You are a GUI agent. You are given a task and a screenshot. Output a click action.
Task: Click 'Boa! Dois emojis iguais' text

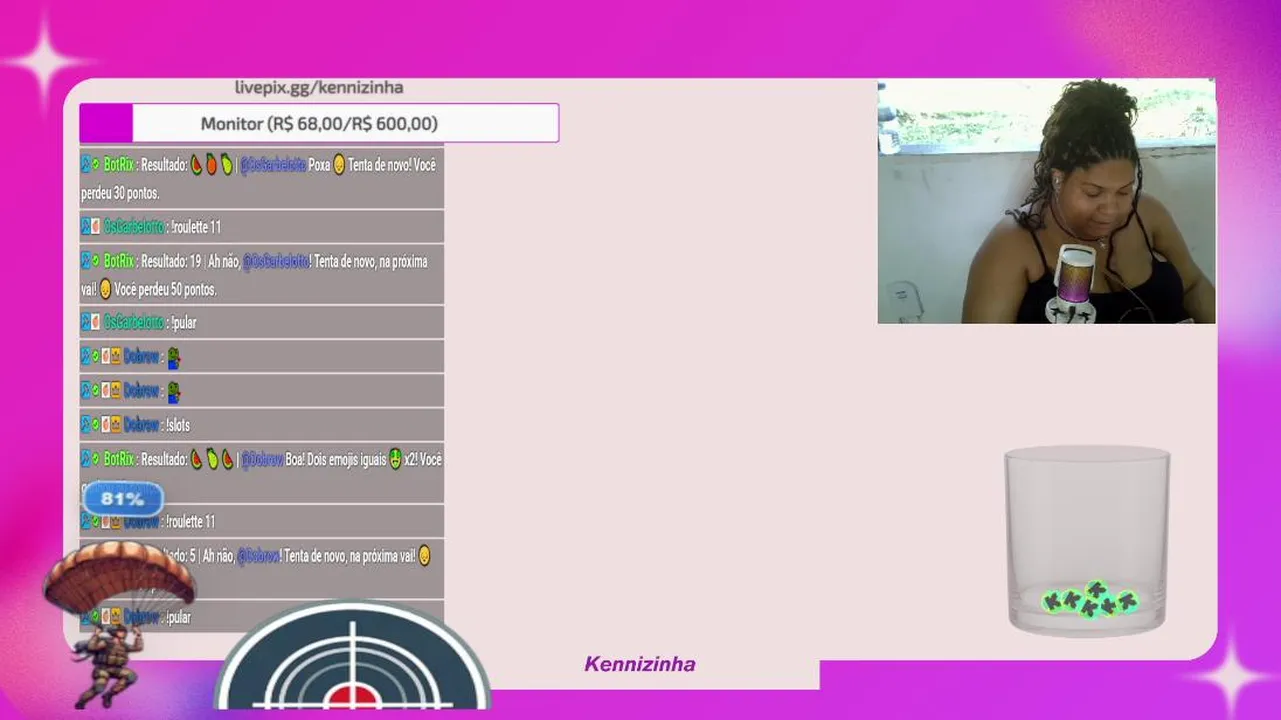point(335,460)
